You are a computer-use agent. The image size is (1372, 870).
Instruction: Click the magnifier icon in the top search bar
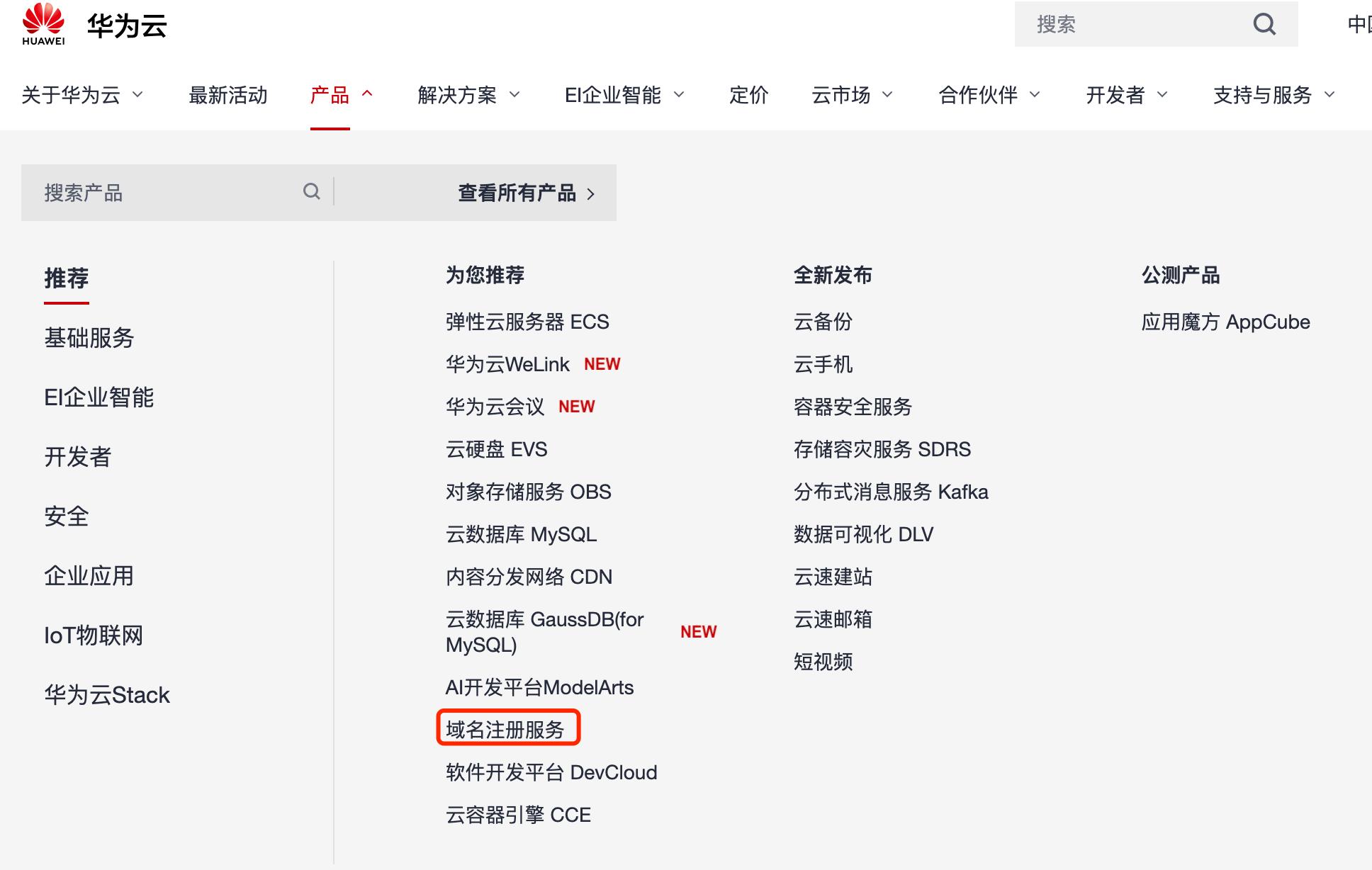[1264, 24]
